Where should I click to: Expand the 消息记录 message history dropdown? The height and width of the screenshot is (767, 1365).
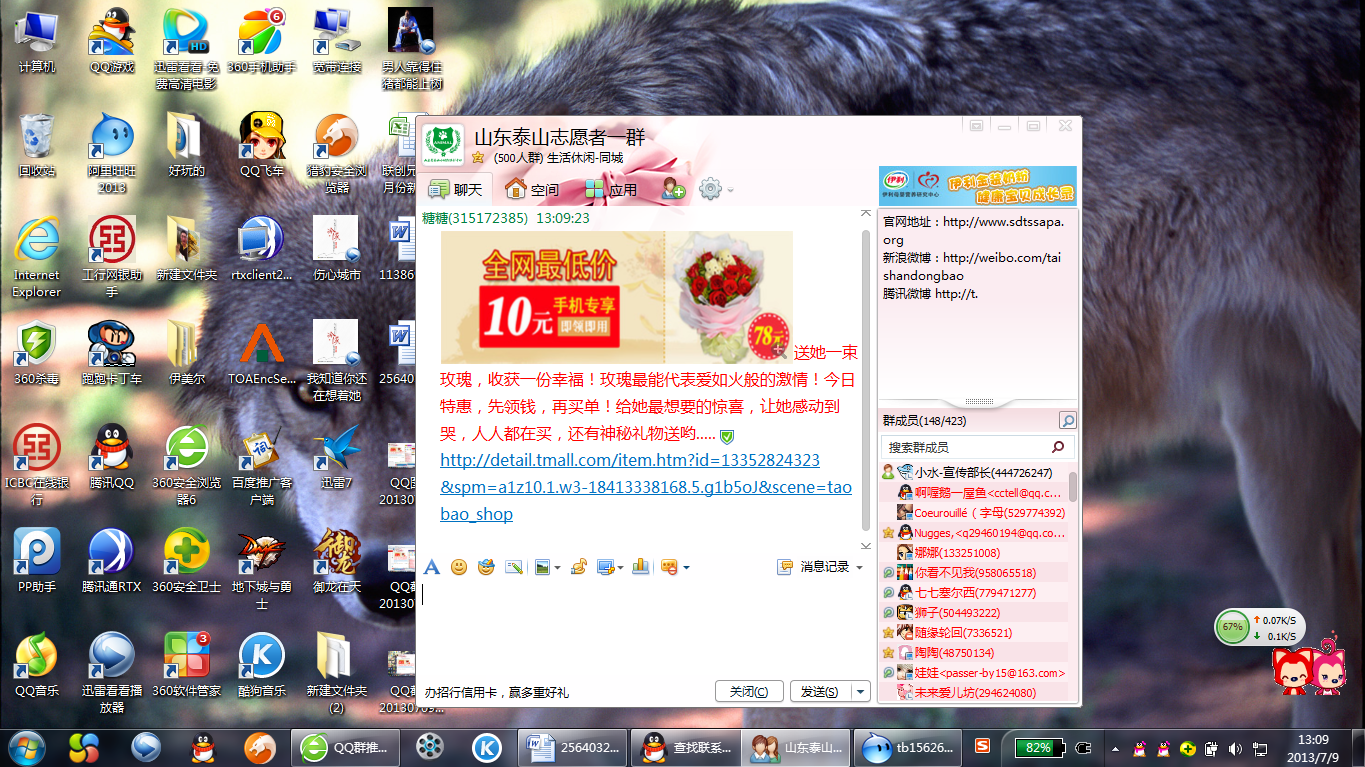tap(859, 568)
